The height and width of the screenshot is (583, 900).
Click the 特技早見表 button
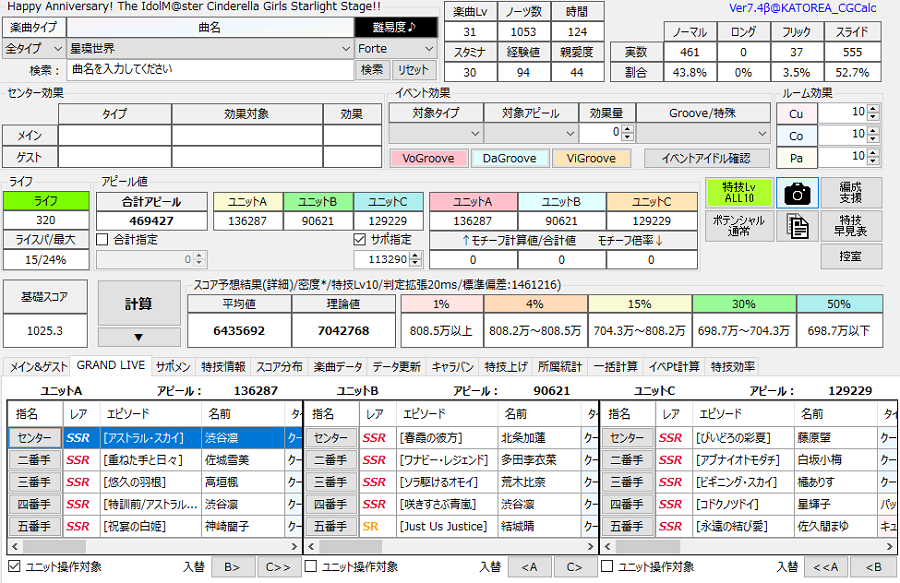point(851,226)
